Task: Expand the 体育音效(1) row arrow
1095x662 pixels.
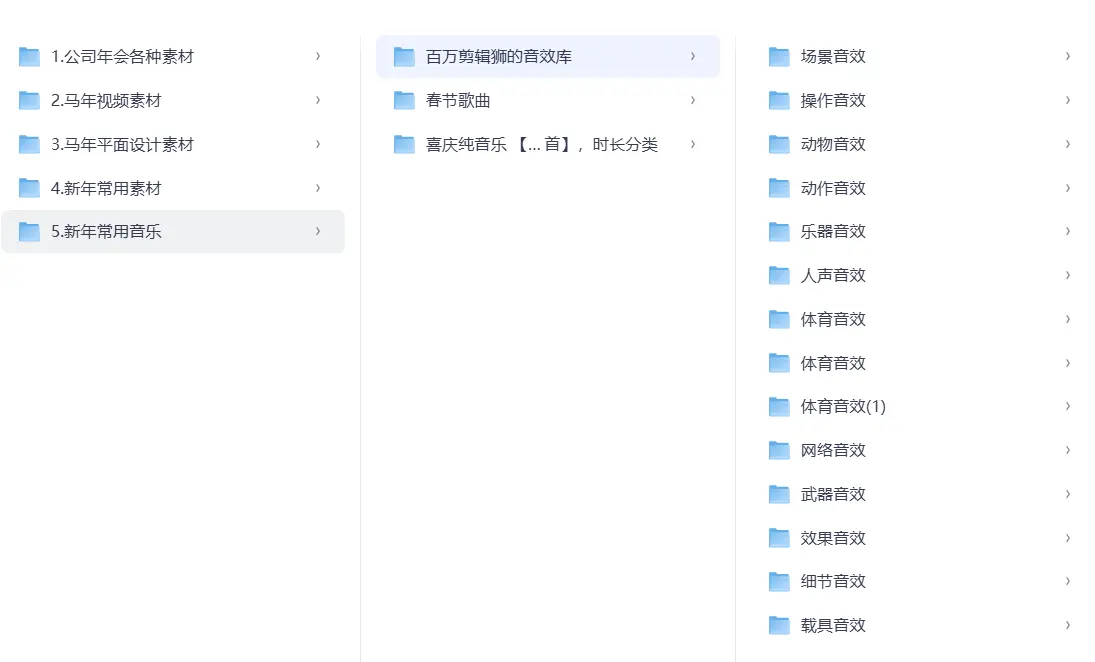Action: click(x=1068, y=406)
